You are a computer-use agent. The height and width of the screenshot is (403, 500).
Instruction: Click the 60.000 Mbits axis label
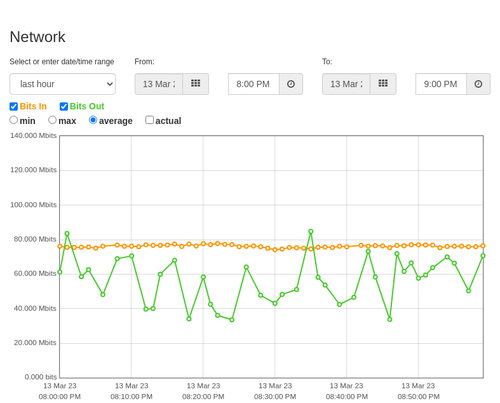[35, 274]
